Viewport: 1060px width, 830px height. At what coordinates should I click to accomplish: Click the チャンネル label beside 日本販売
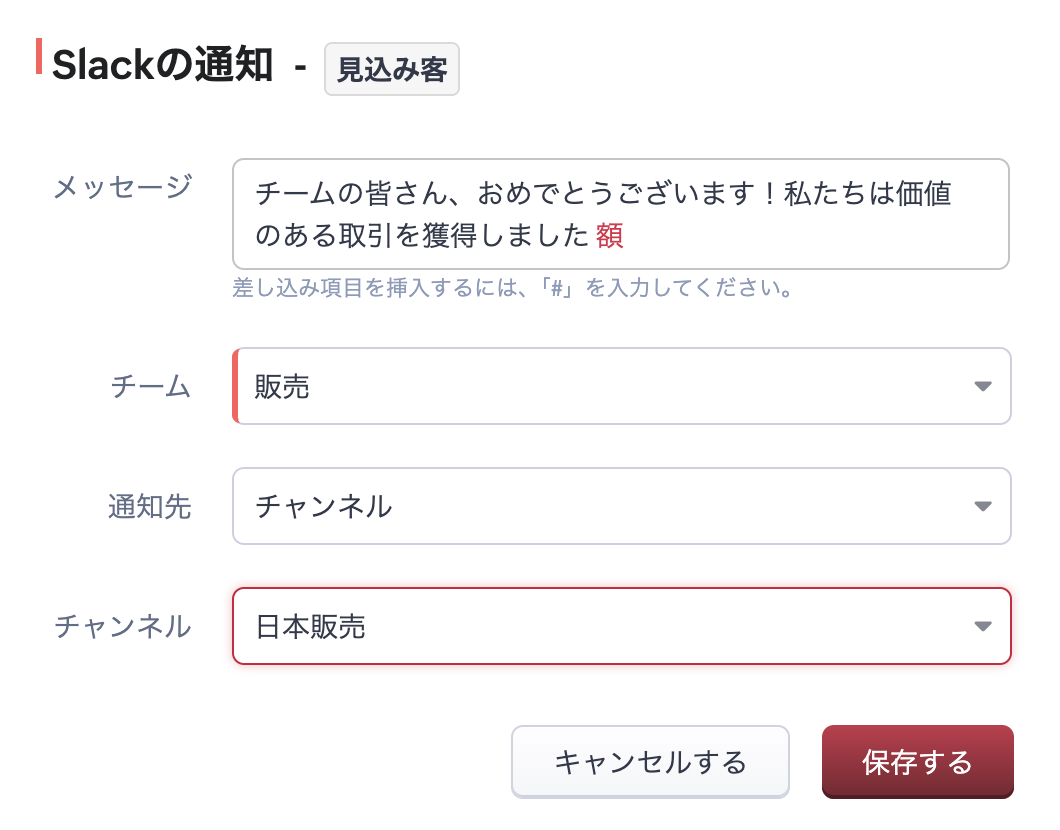[122, 627]
